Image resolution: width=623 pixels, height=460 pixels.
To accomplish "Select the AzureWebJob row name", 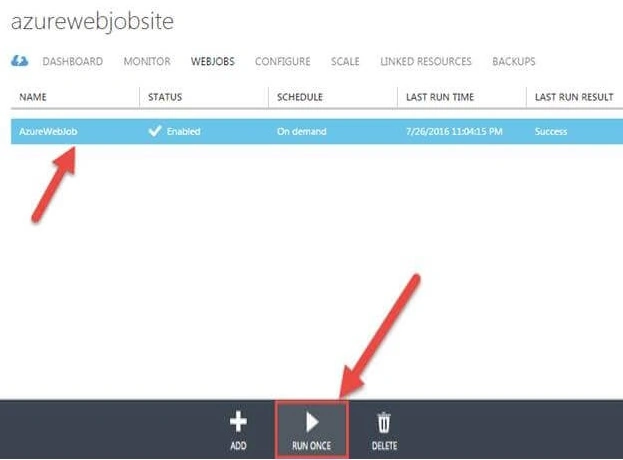I will (x=48, y=131).
